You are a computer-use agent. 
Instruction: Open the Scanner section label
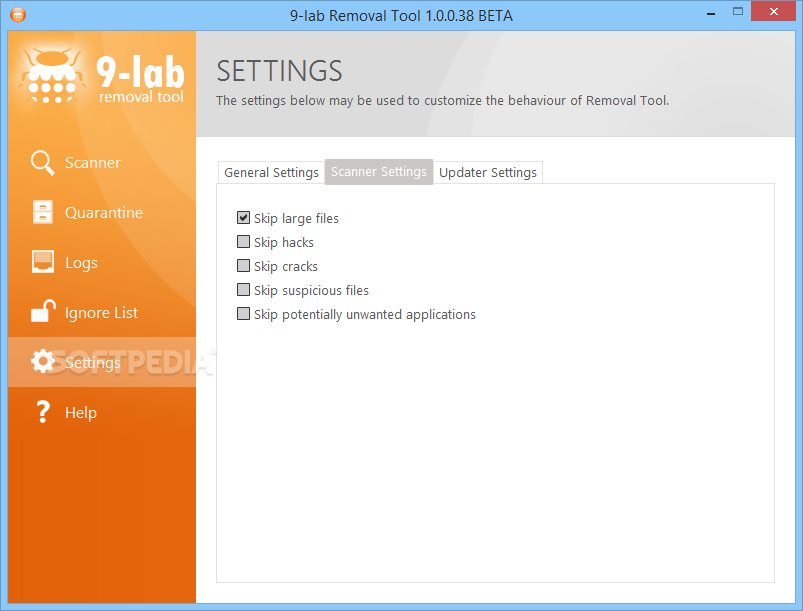pyautogui.click(x=93, y=163)
